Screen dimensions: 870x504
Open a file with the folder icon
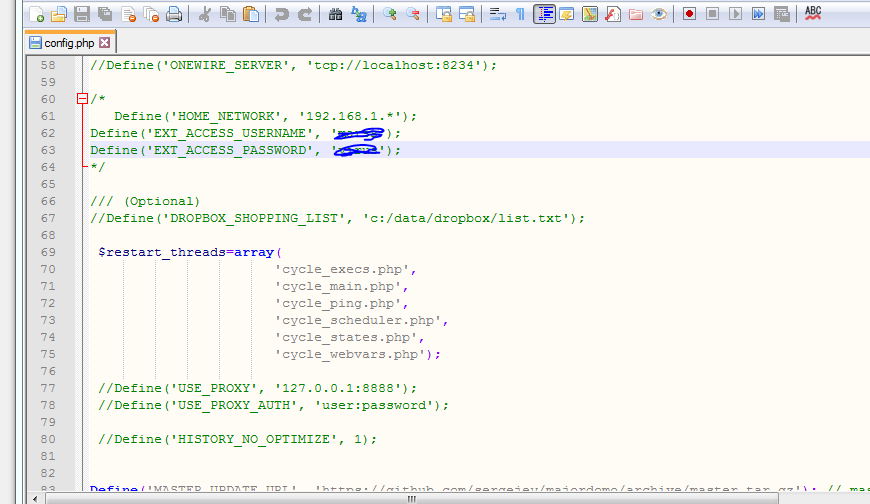(x=59, y=14)
